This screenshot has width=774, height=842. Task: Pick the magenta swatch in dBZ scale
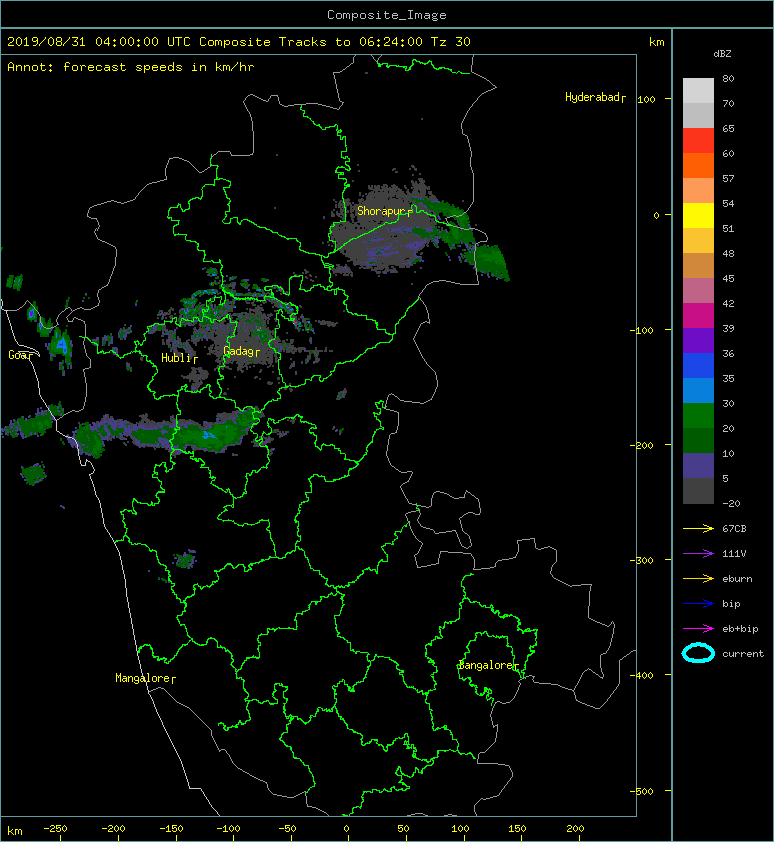point(698,316)
